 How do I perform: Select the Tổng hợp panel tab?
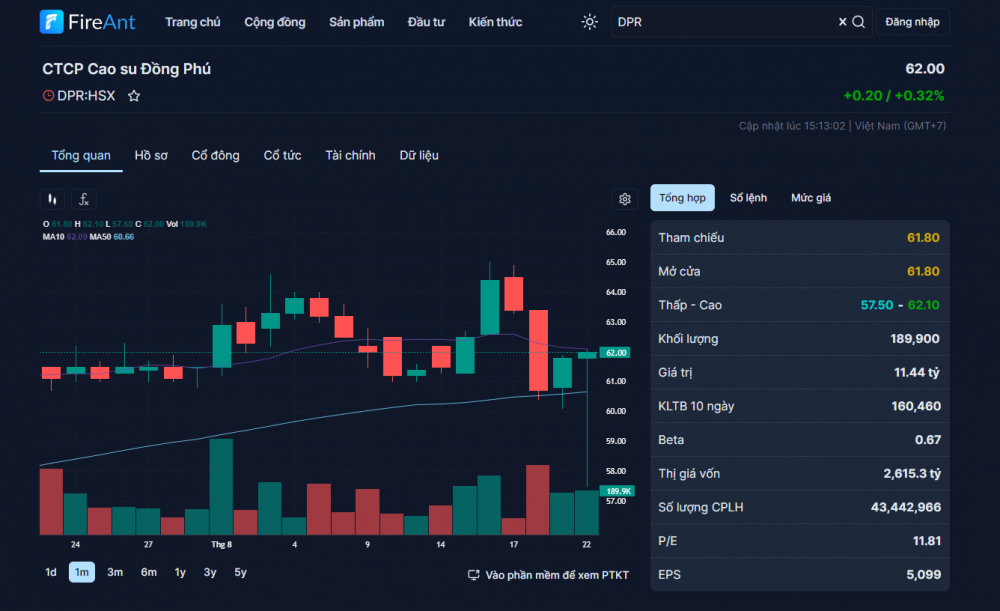pos(682,198)
